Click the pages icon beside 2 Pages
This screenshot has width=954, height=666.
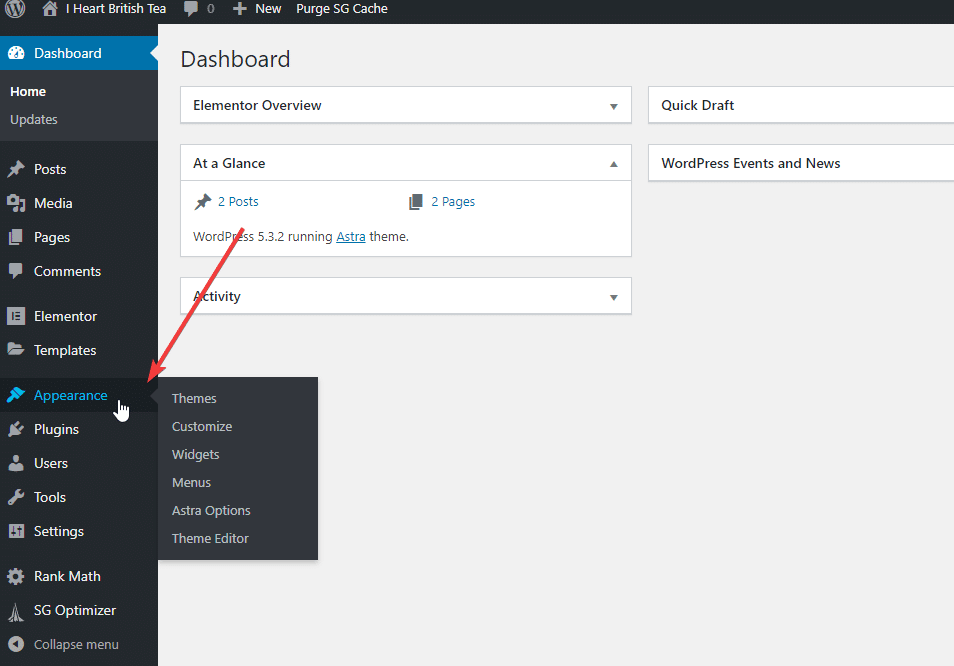click(x=416, y=202)
